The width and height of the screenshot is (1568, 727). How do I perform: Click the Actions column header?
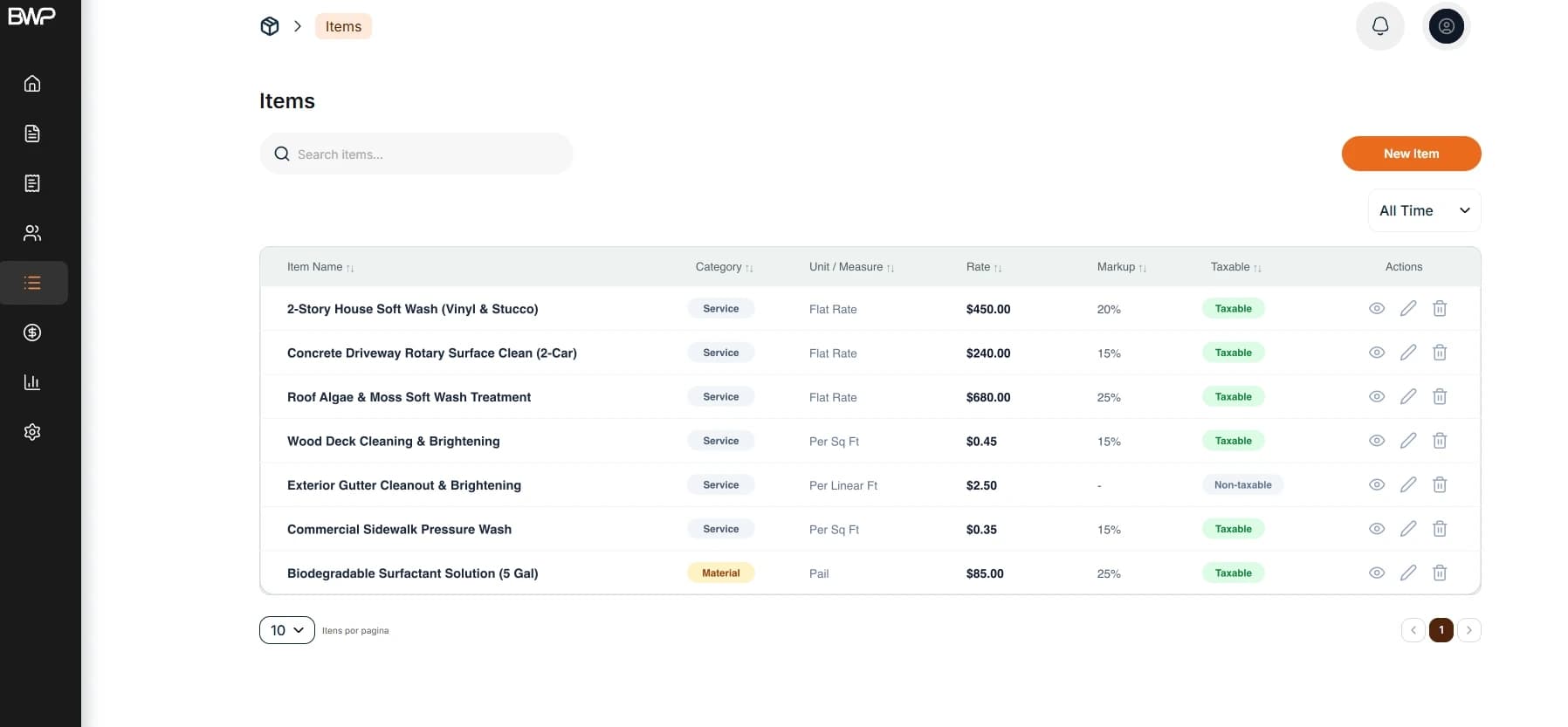click(1404, 267)
